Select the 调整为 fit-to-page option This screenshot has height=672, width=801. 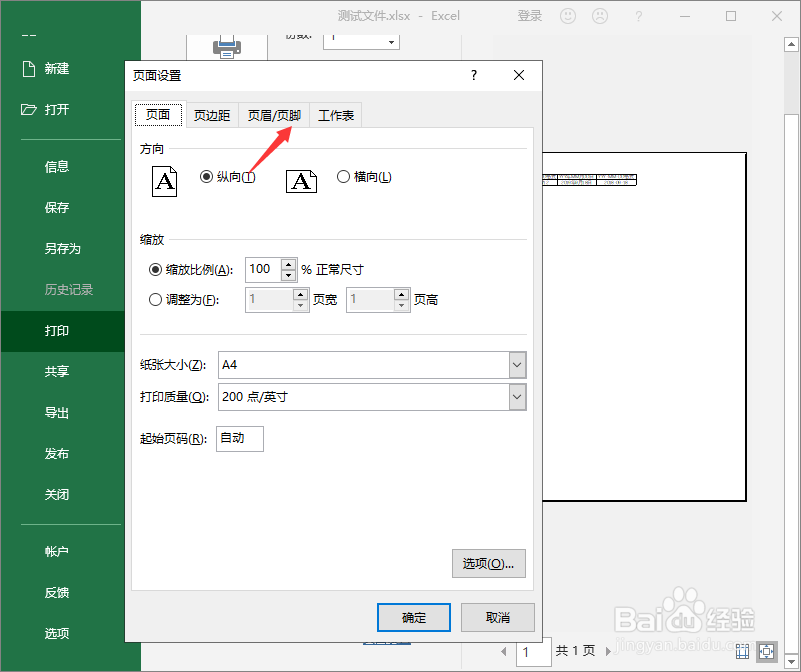(x=156, y=299)
